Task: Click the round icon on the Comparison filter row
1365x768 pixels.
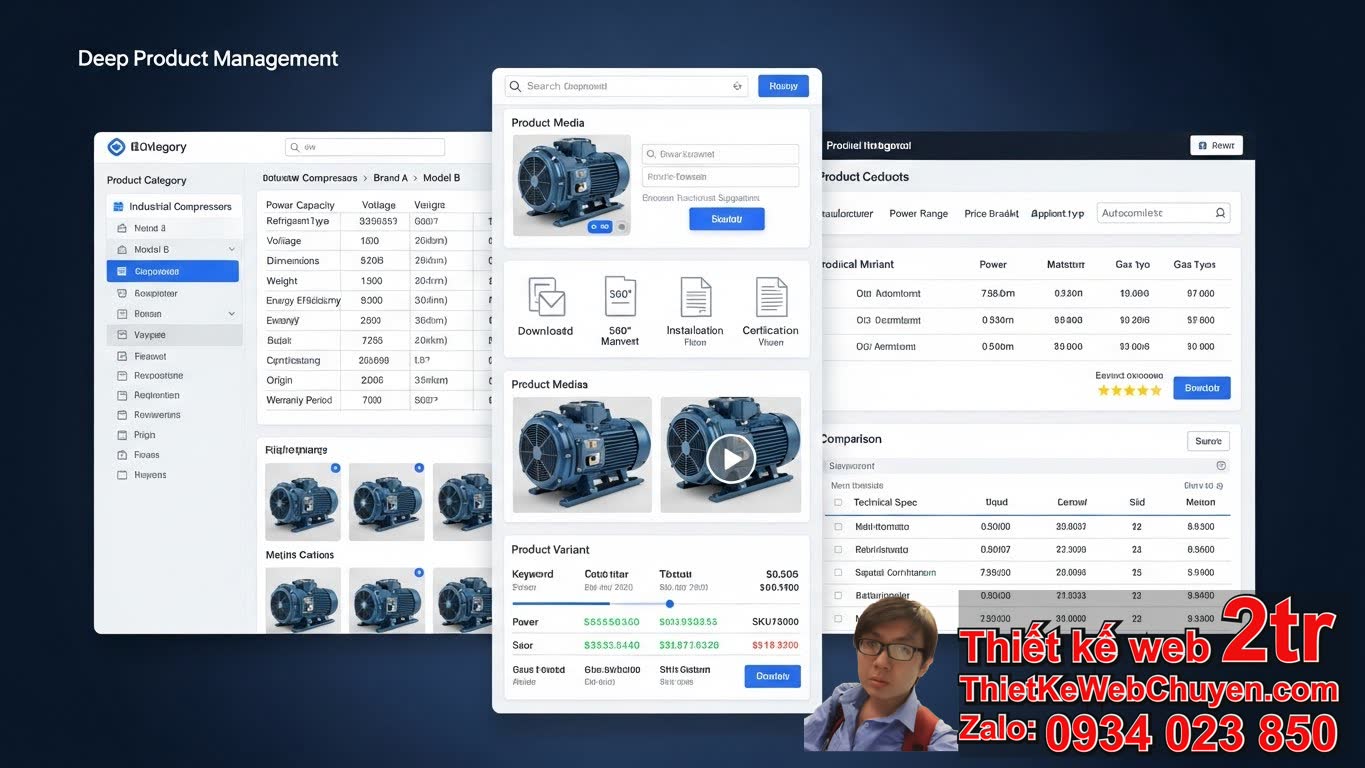Action: pos(1221,466)
